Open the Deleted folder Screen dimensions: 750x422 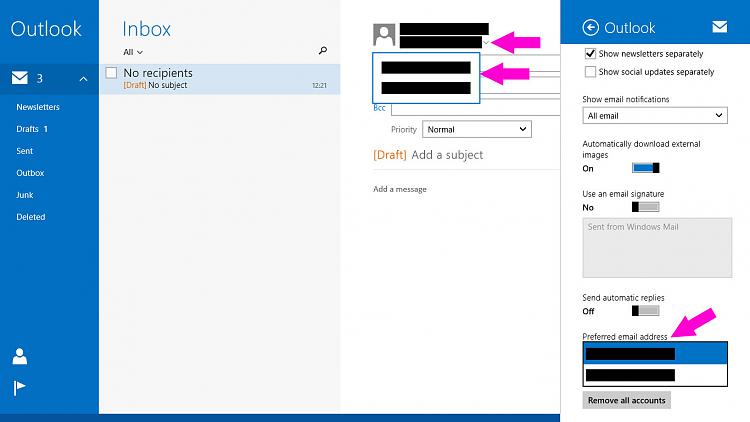click(x=31, y=217)
